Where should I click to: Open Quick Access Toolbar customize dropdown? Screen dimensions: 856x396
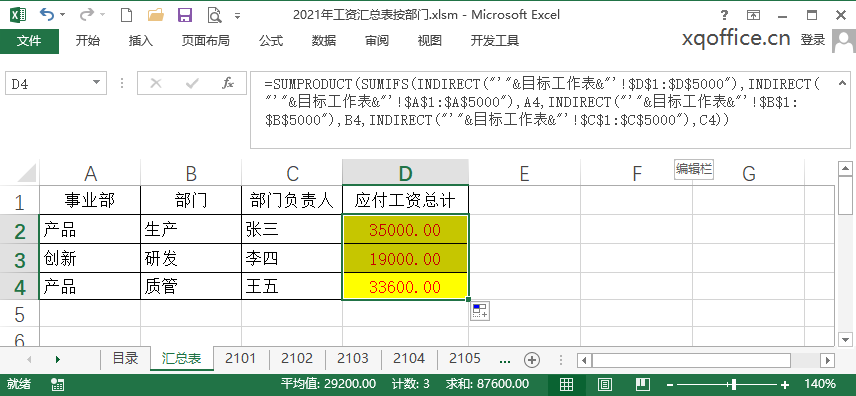[237, 16]
